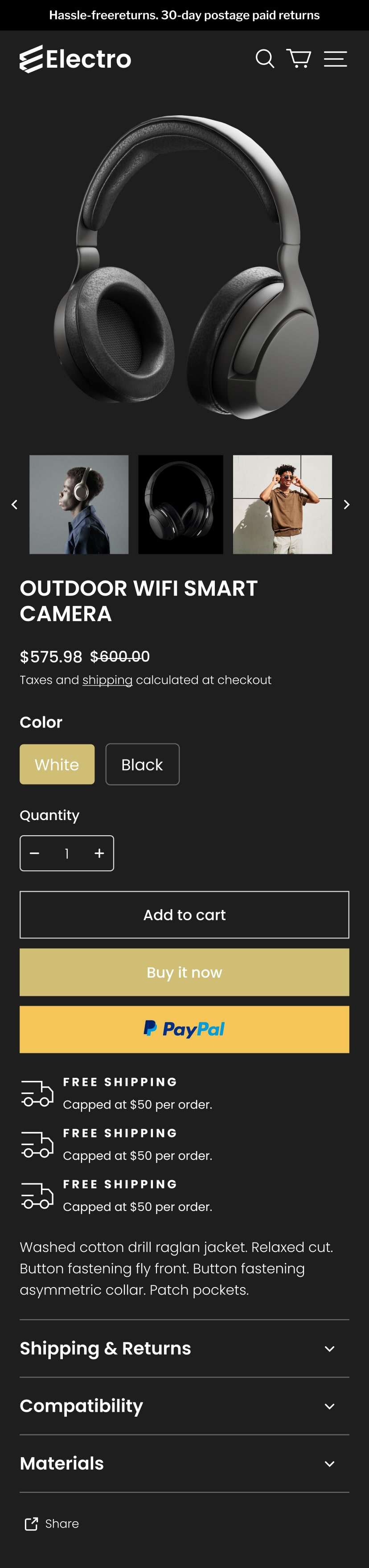The height and width of the screenshot is (1568, 369).
Task: Click the Electro logo
Action: (x=75, y=59)
